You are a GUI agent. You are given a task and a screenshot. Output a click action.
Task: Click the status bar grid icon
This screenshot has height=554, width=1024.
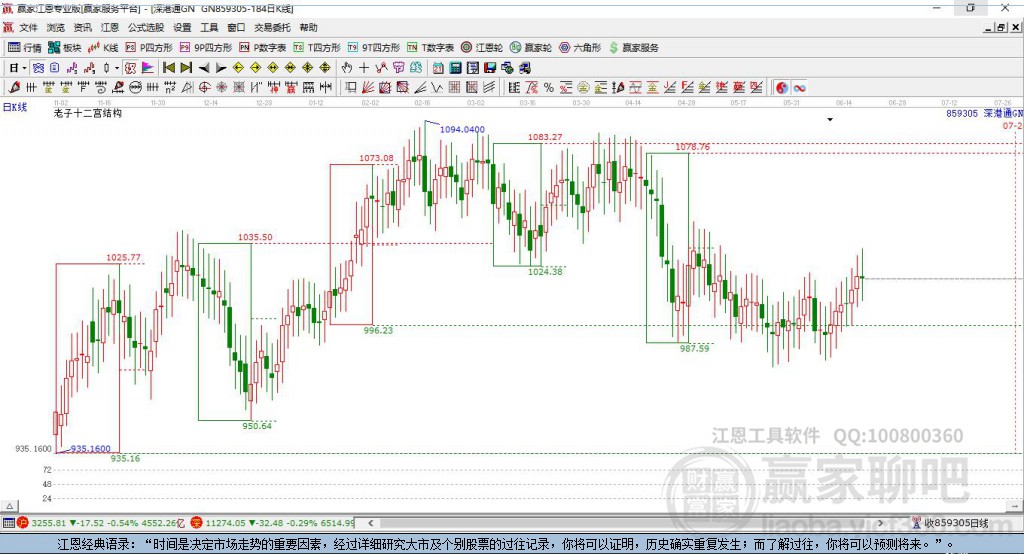[x=8, y=523]
